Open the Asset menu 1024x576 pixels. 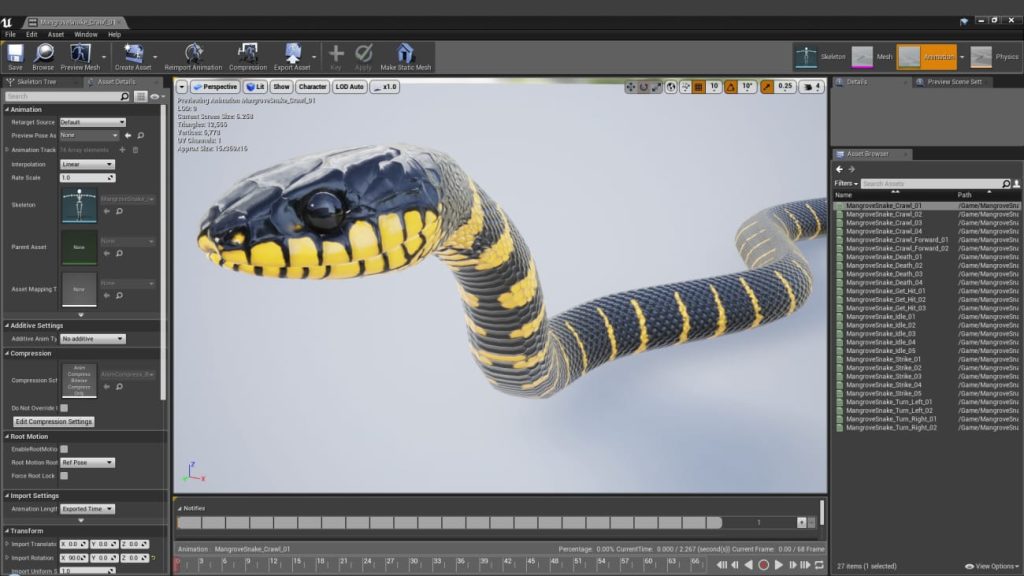[x=54, y=33]
